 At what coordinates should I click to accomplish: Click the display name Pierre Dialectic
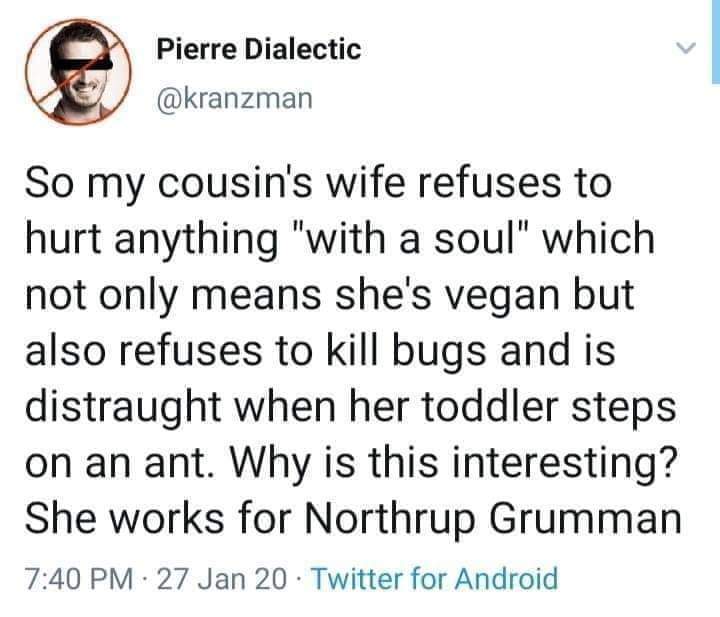(x=258, y=49)
